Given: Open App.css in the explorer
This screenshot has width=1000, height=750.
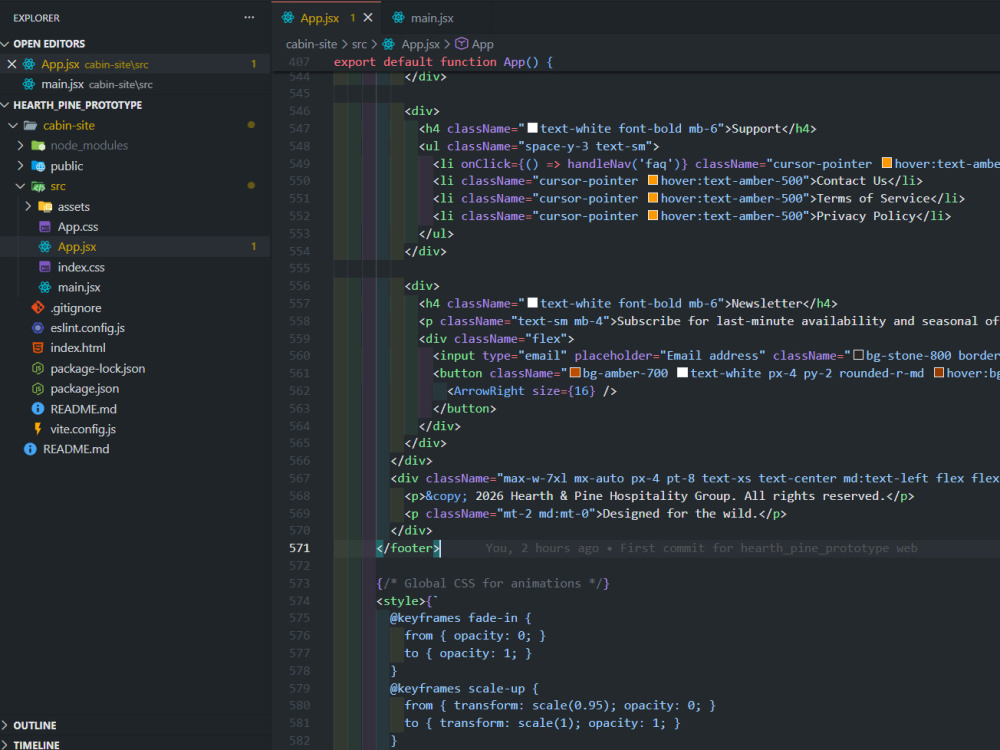Looking at the screenshot, I should pos(78,226).
